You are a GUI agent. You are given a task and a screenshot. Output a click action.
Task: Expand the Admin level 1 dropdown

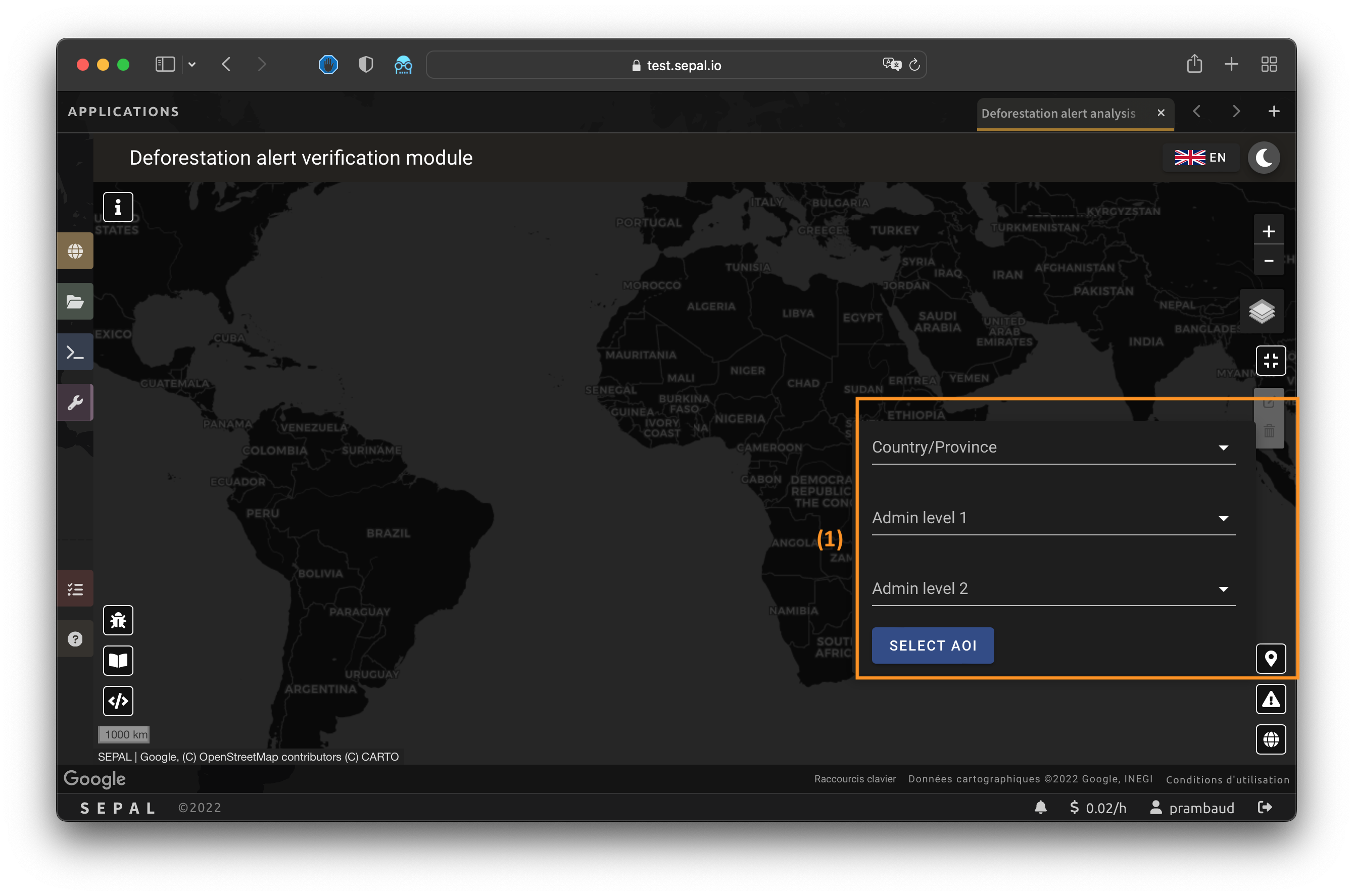(1053, 518)
